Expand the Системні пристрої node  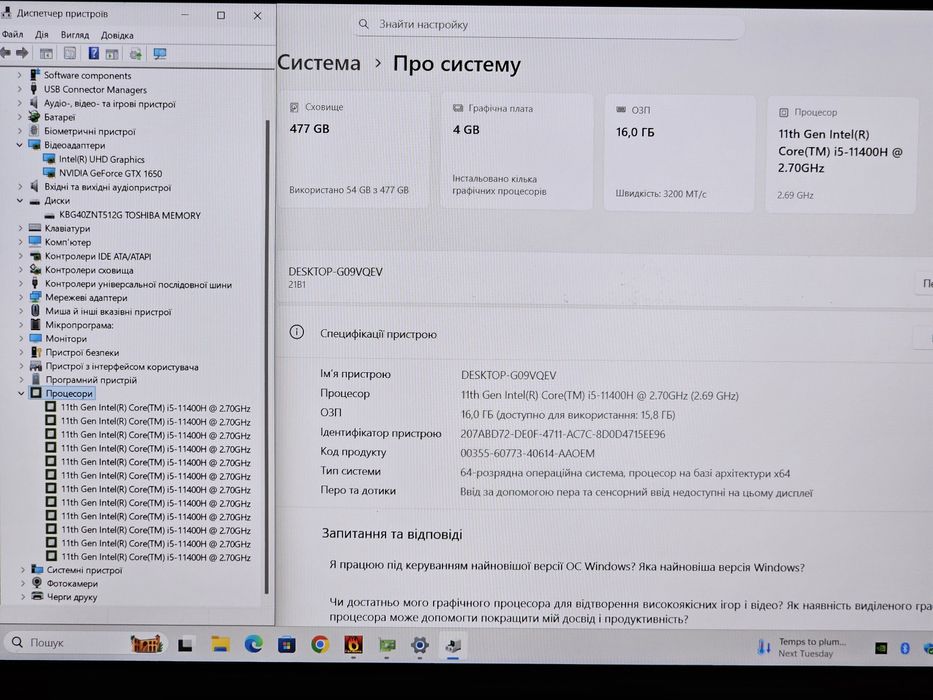pos(23,570)
